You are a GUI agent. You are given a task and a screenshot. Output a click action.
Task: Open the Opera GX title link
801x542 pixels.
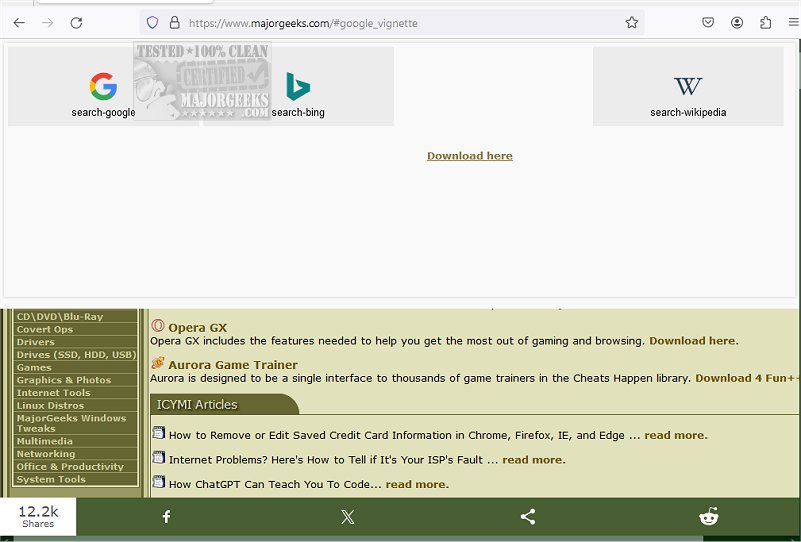click(x=197, y=327)
